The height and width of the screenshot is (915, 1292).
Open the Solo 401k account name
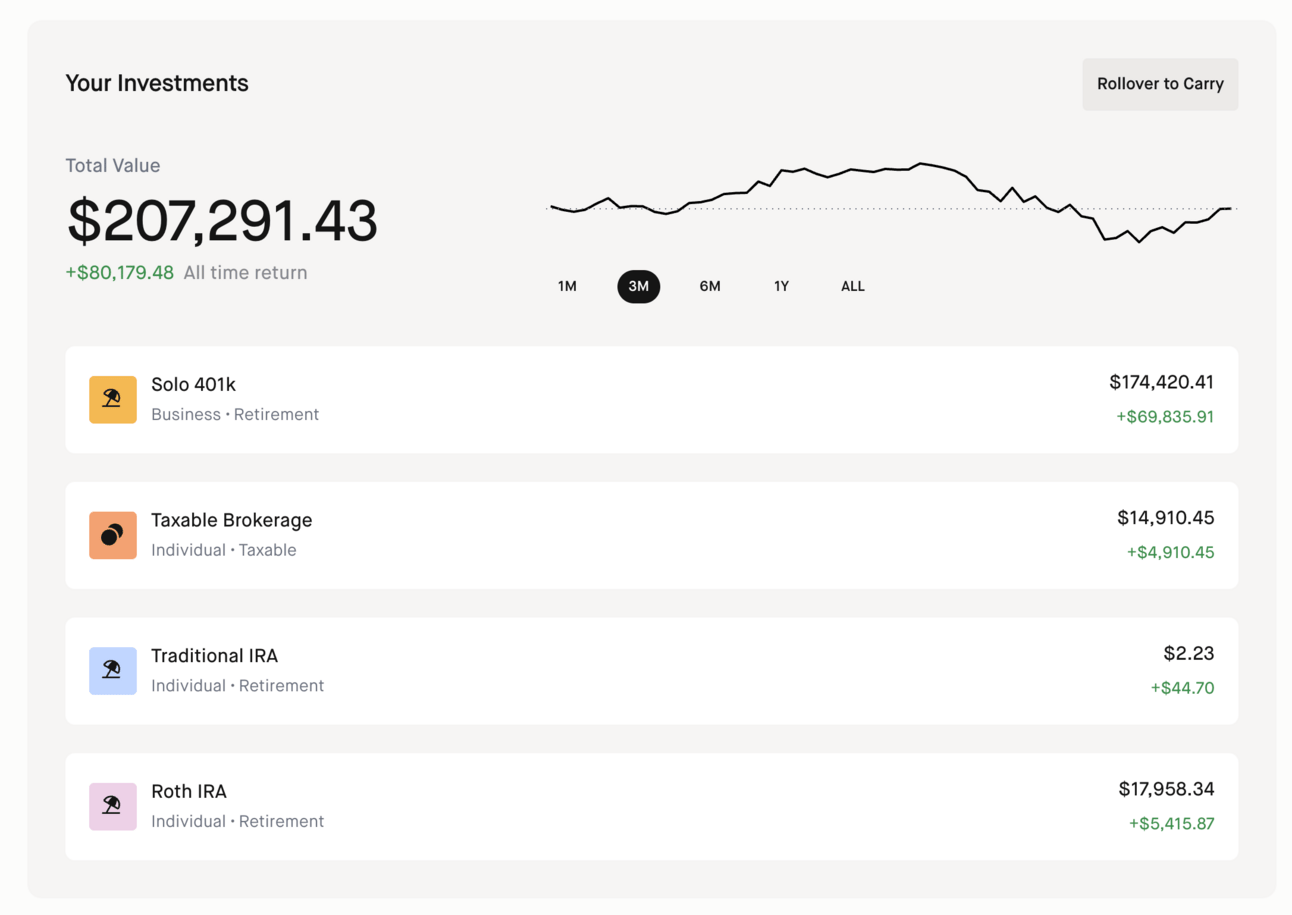pyautogui.click(x=193, y=384)
